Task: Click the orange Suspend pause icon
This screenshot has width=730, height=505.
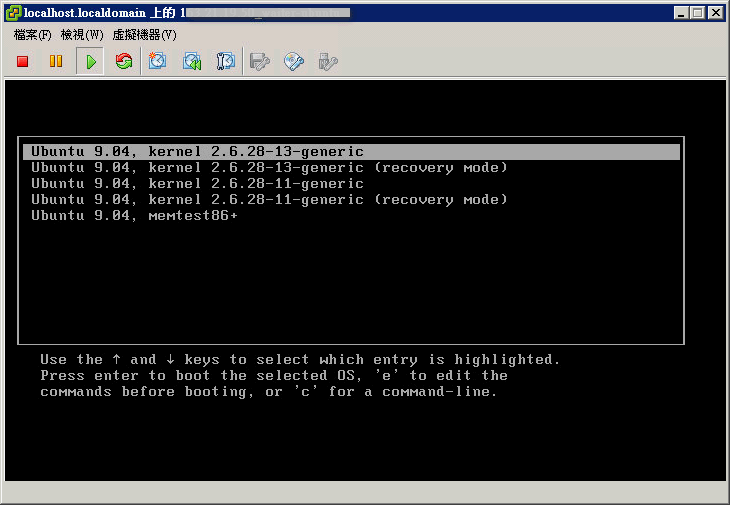Action: point(56,61)
